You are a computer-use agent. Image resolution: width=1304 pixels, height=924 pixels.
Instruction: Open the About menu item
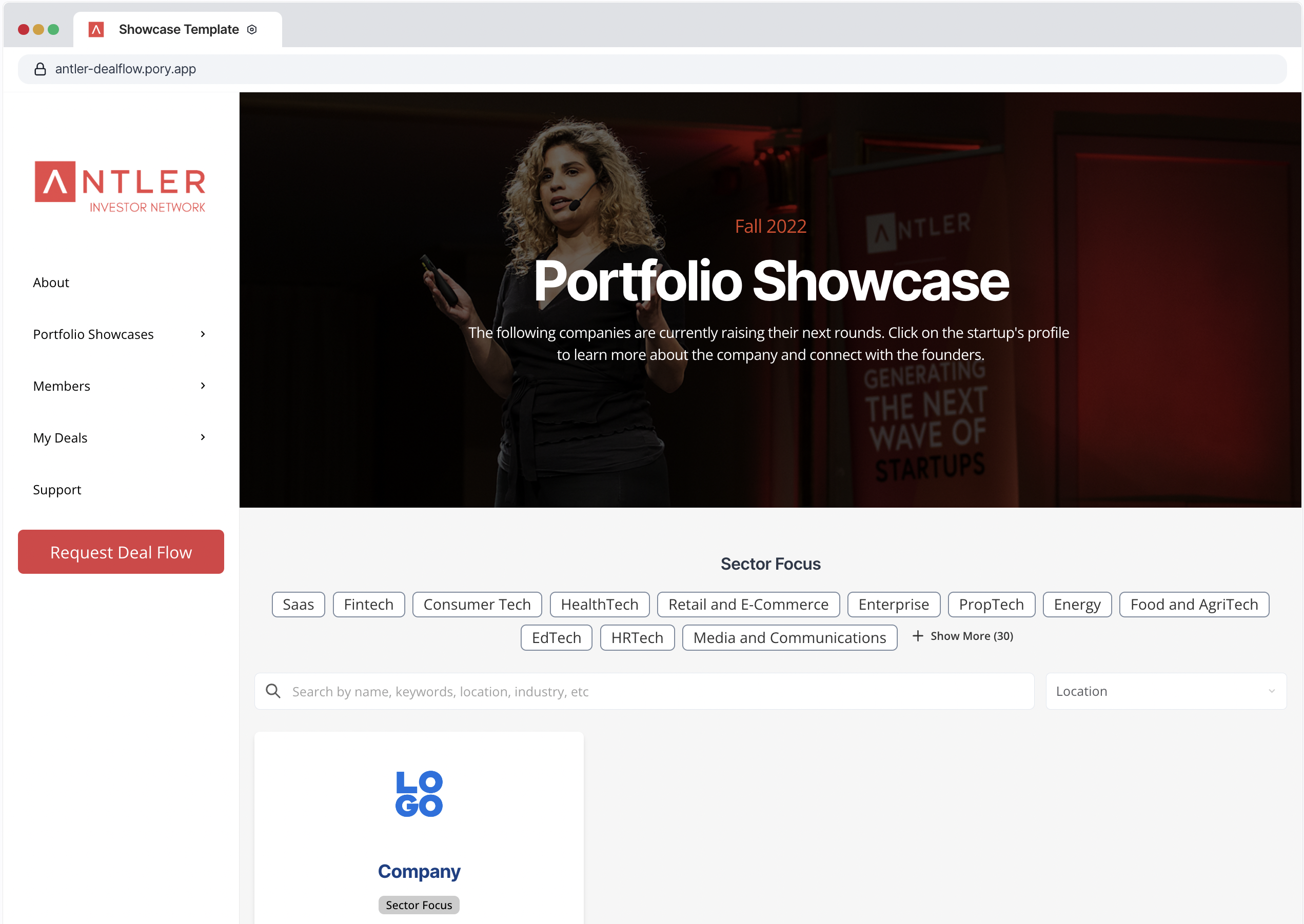pos(51,283)
